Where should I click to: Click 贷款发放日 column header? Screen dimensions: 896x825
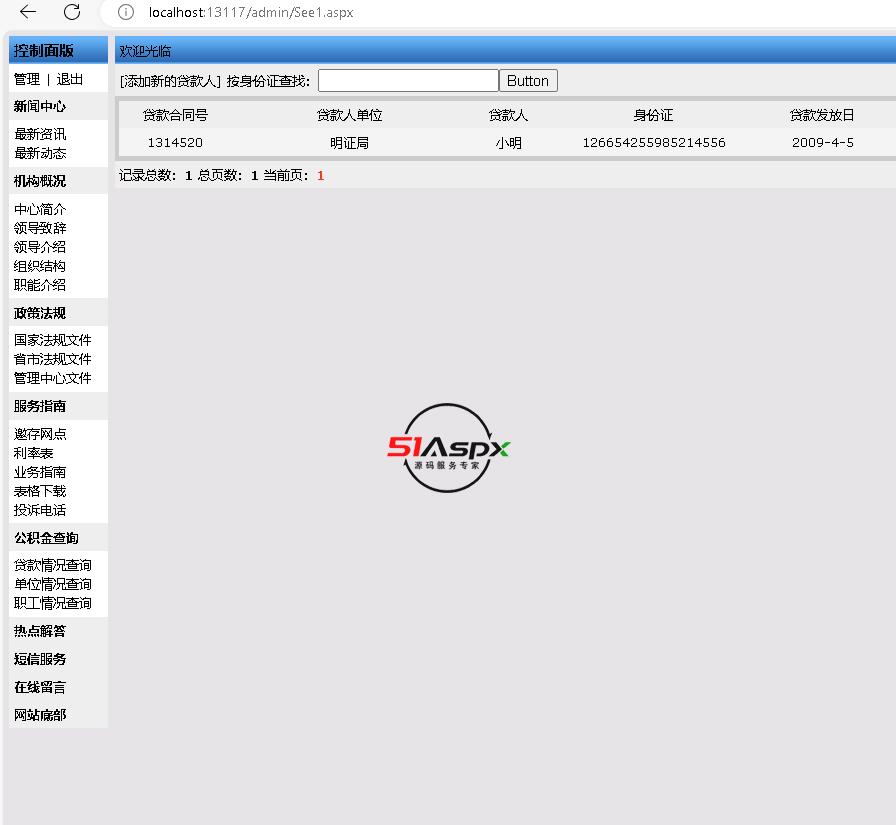tap(822, 115)
